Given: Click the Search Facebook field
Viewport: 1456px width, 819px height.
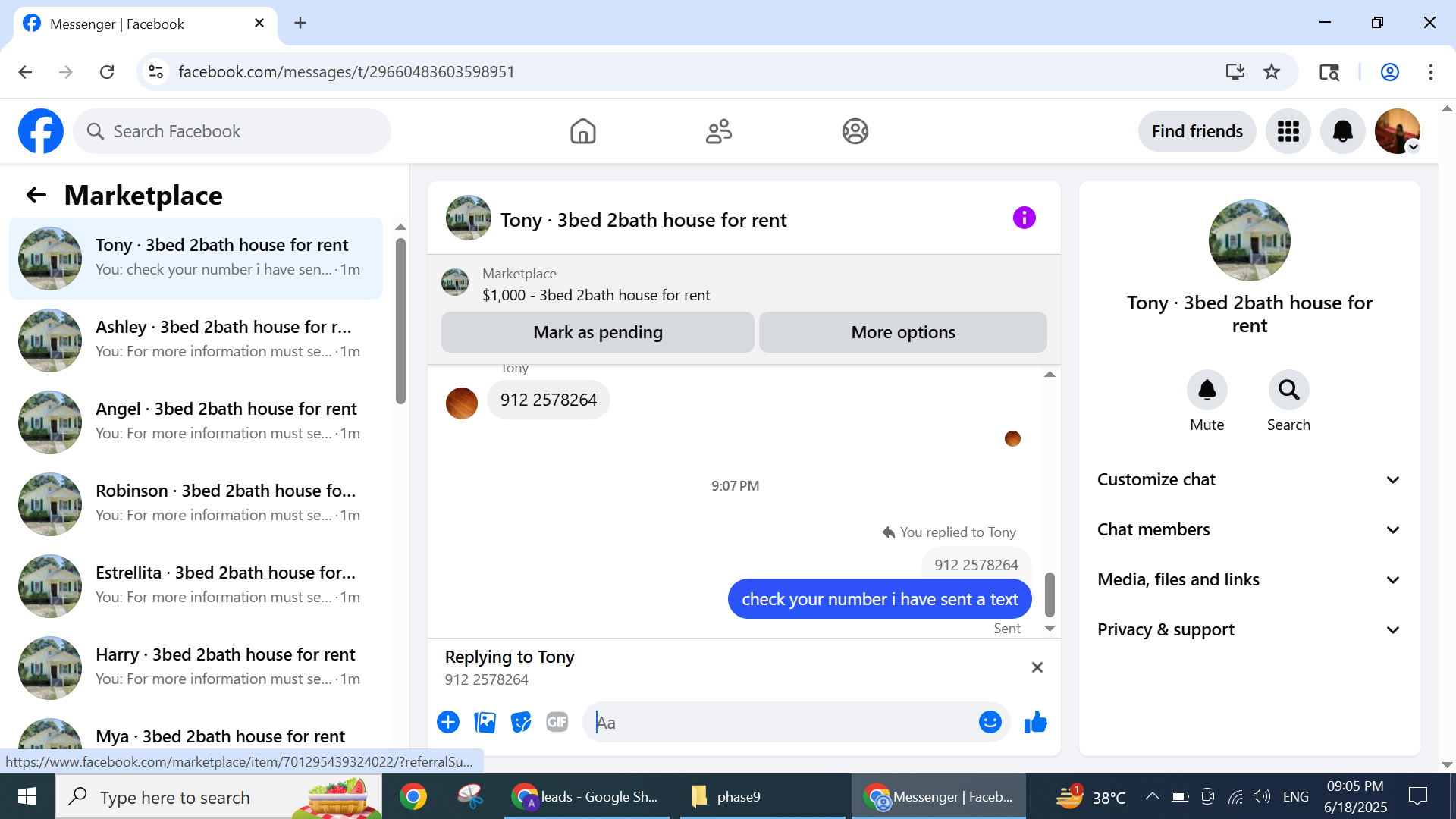Looking at the screenshot, I should coord(232,131).
